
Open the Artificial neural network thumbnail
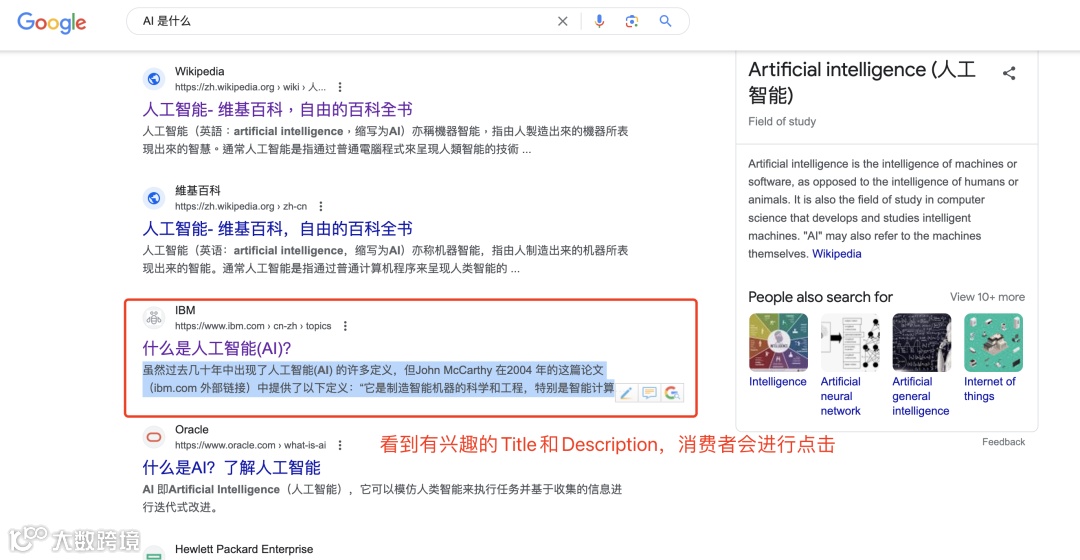(850, 342)
